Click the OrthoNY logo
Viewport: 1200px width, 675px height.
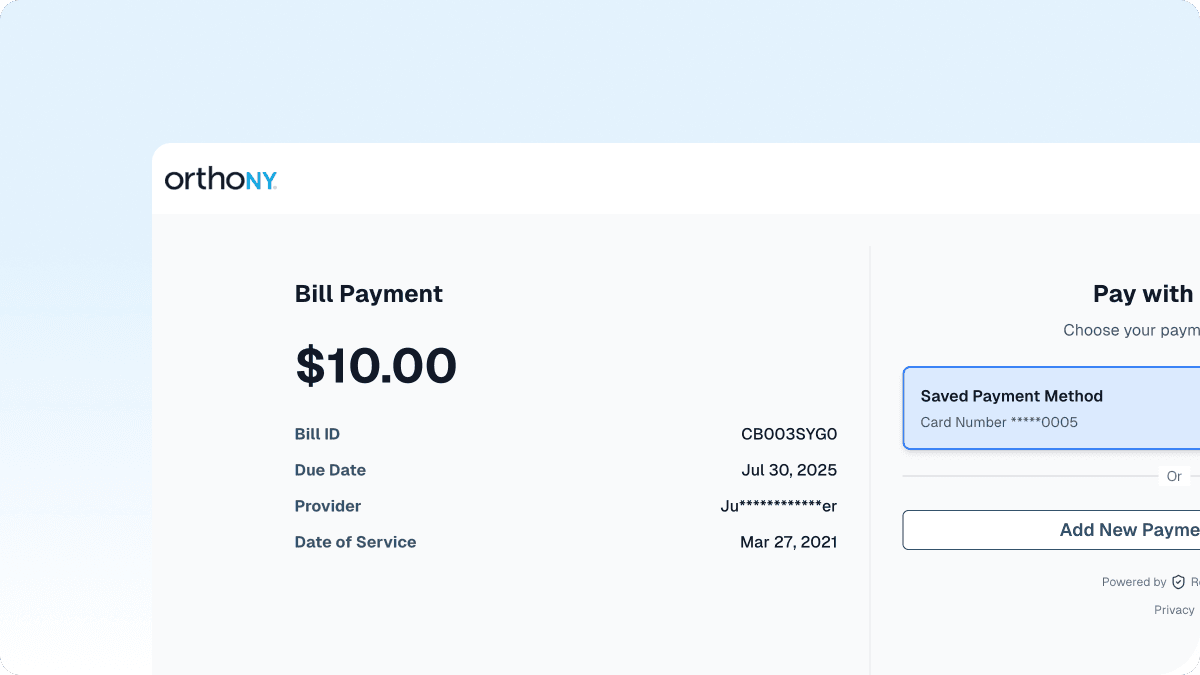[220, 179]
